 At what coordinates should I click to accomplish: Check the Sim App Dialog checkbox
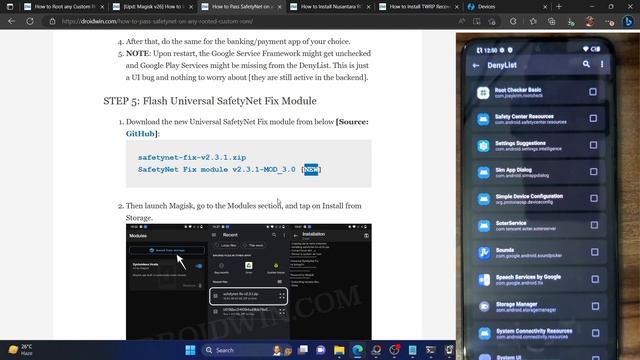click(594, 171)
